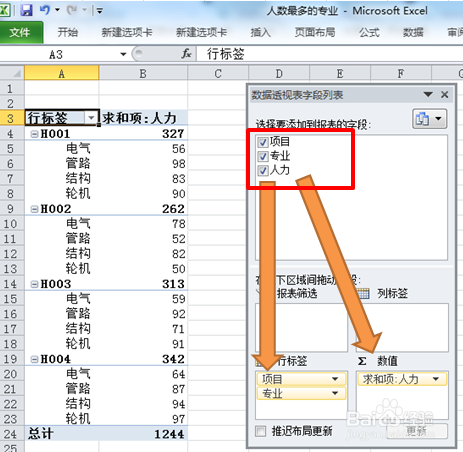Viewport: 463px width, 452px height.
Task: Select column B header
Action: 143,73
